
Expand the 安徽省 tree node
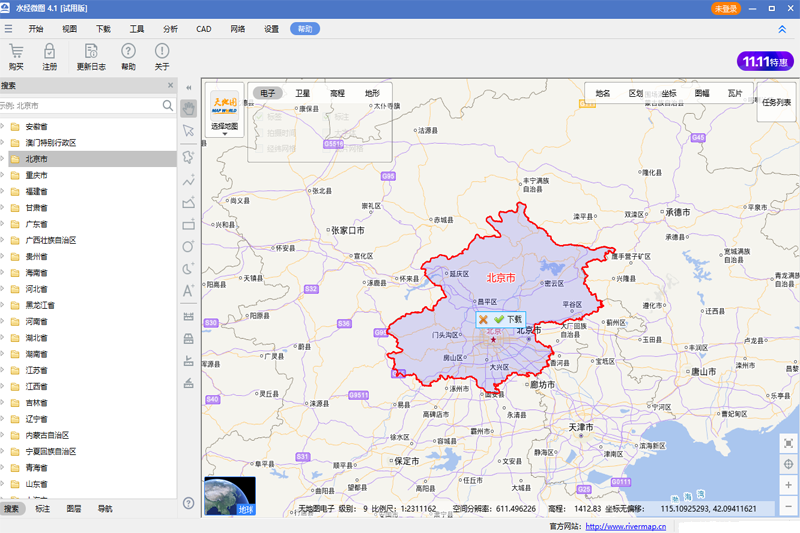(4, 127)
